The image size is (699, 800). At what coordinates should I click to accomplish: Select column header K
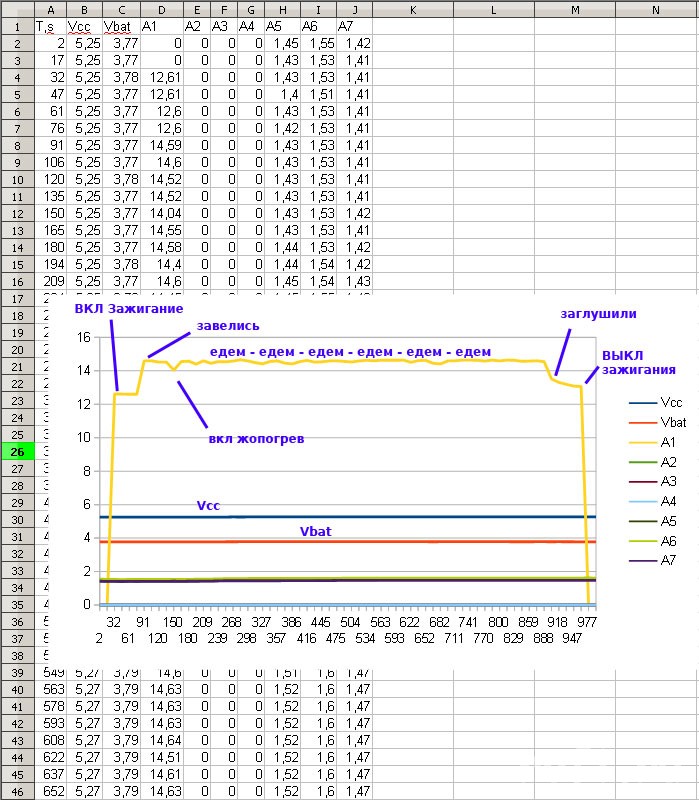(413, 8)
